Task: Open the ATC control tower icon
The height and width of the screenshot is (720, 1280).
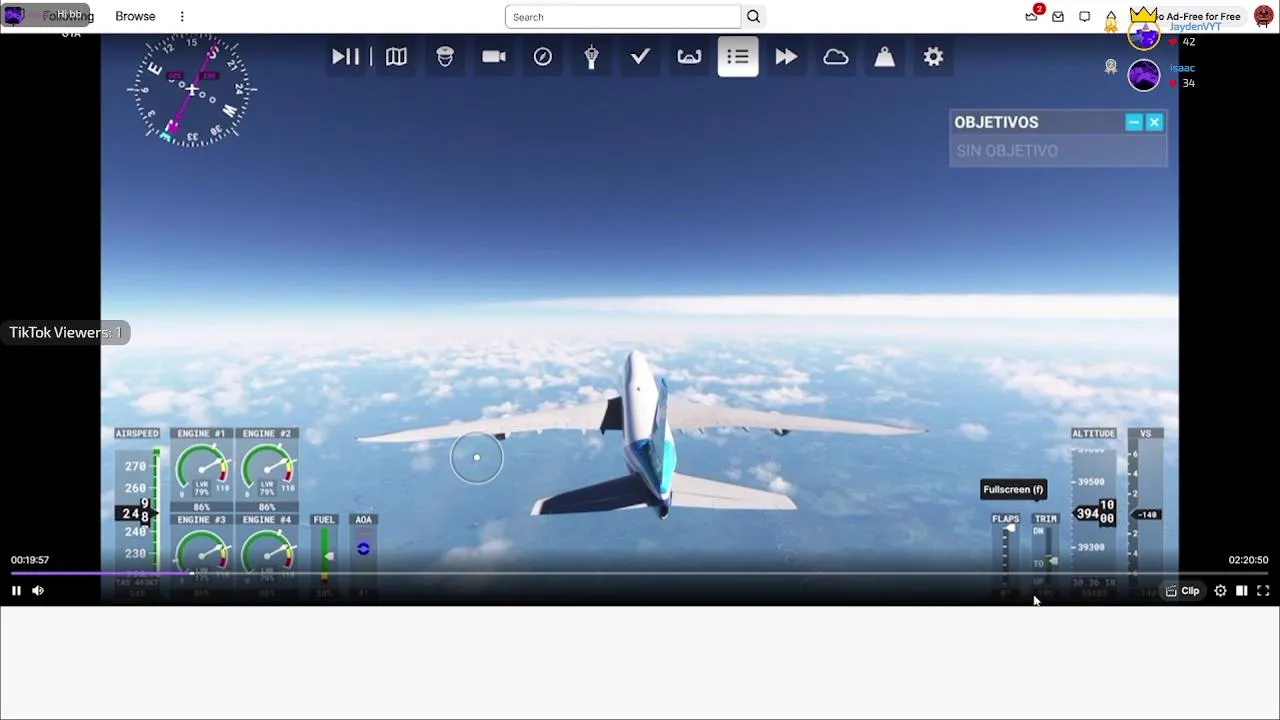Action: pos(591,57)
